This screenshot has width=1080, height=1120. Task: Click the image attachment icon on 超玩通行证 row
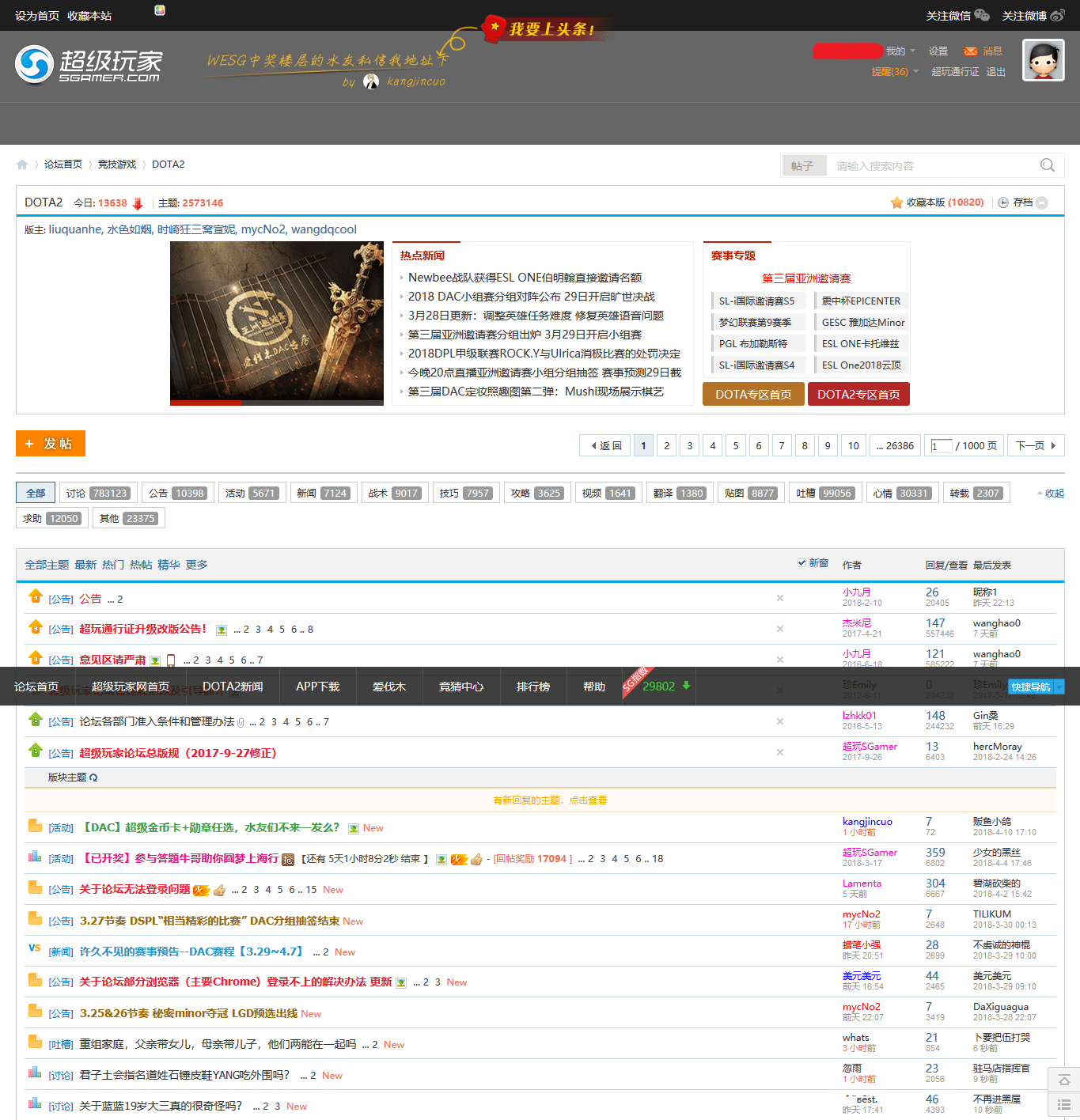[x=222, y=630]
